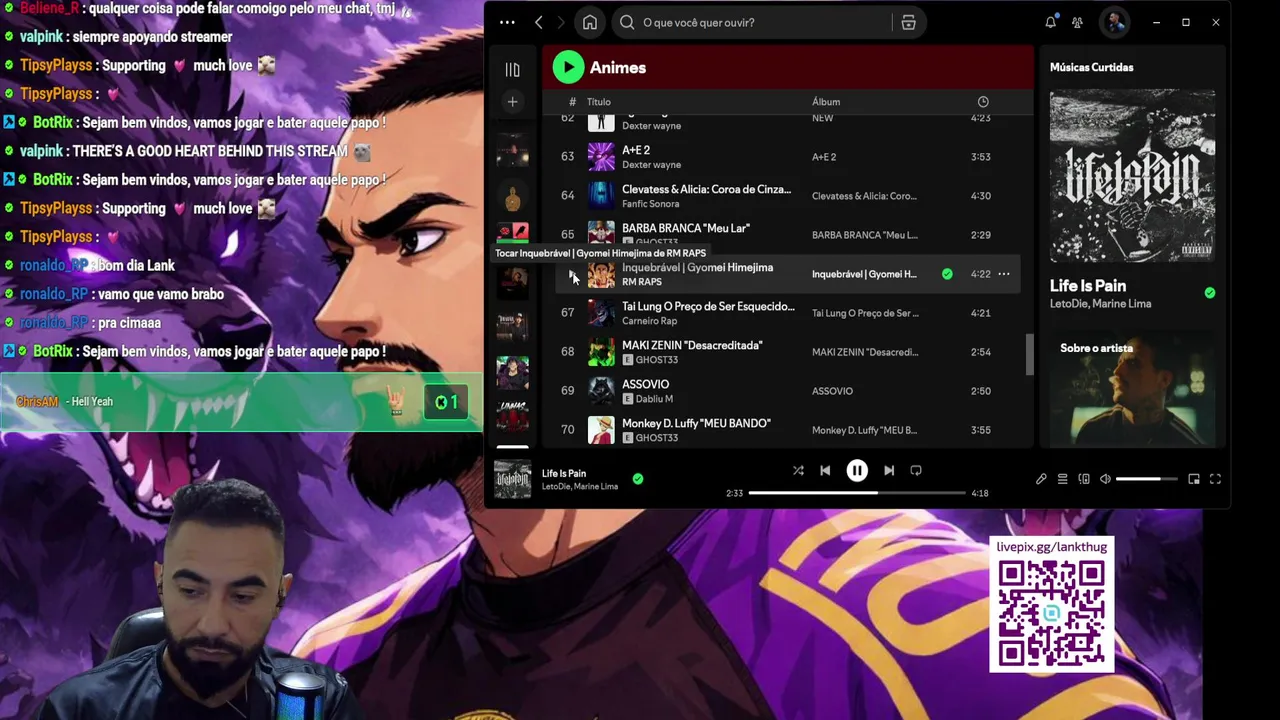Viewport: 1280px width, 720px height.
Task: Sort by duration clock icon column
Action: click(983, 102)
